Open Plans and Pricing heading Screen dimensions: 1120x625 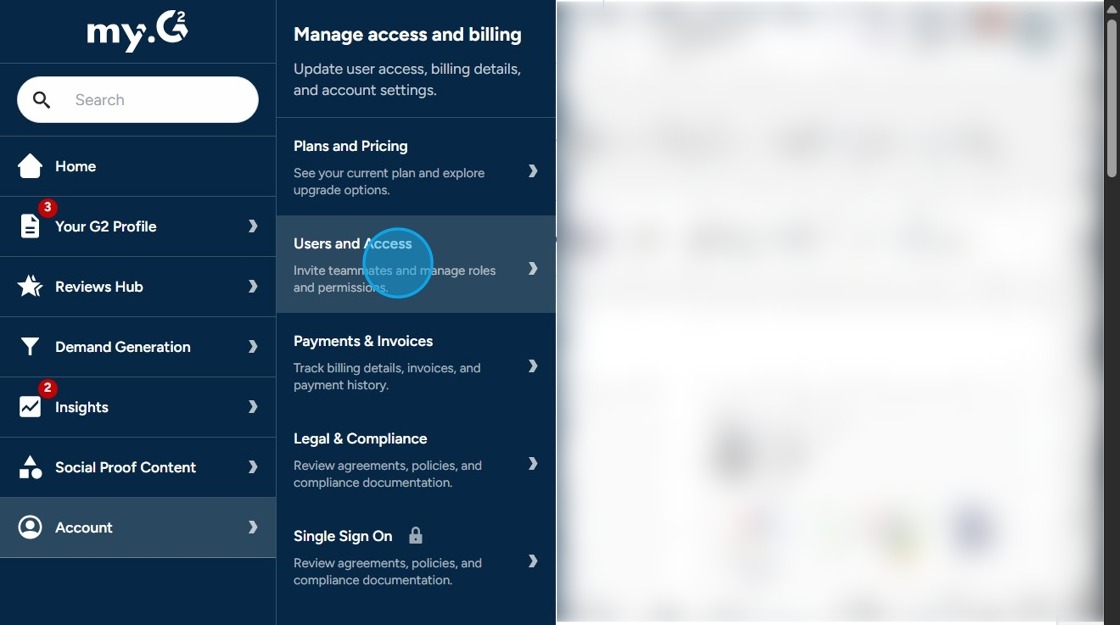click(351, 146)
